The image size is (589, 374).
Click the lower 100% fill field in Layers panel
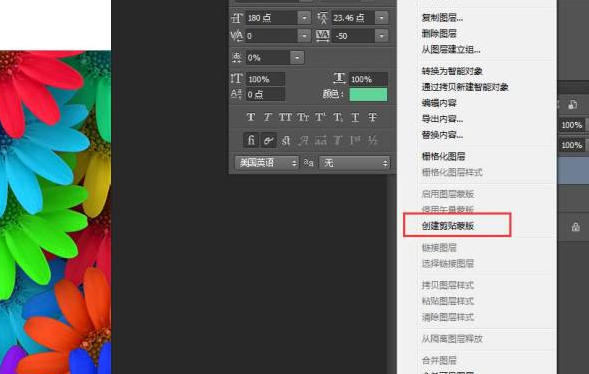click(x=572, y=145)
